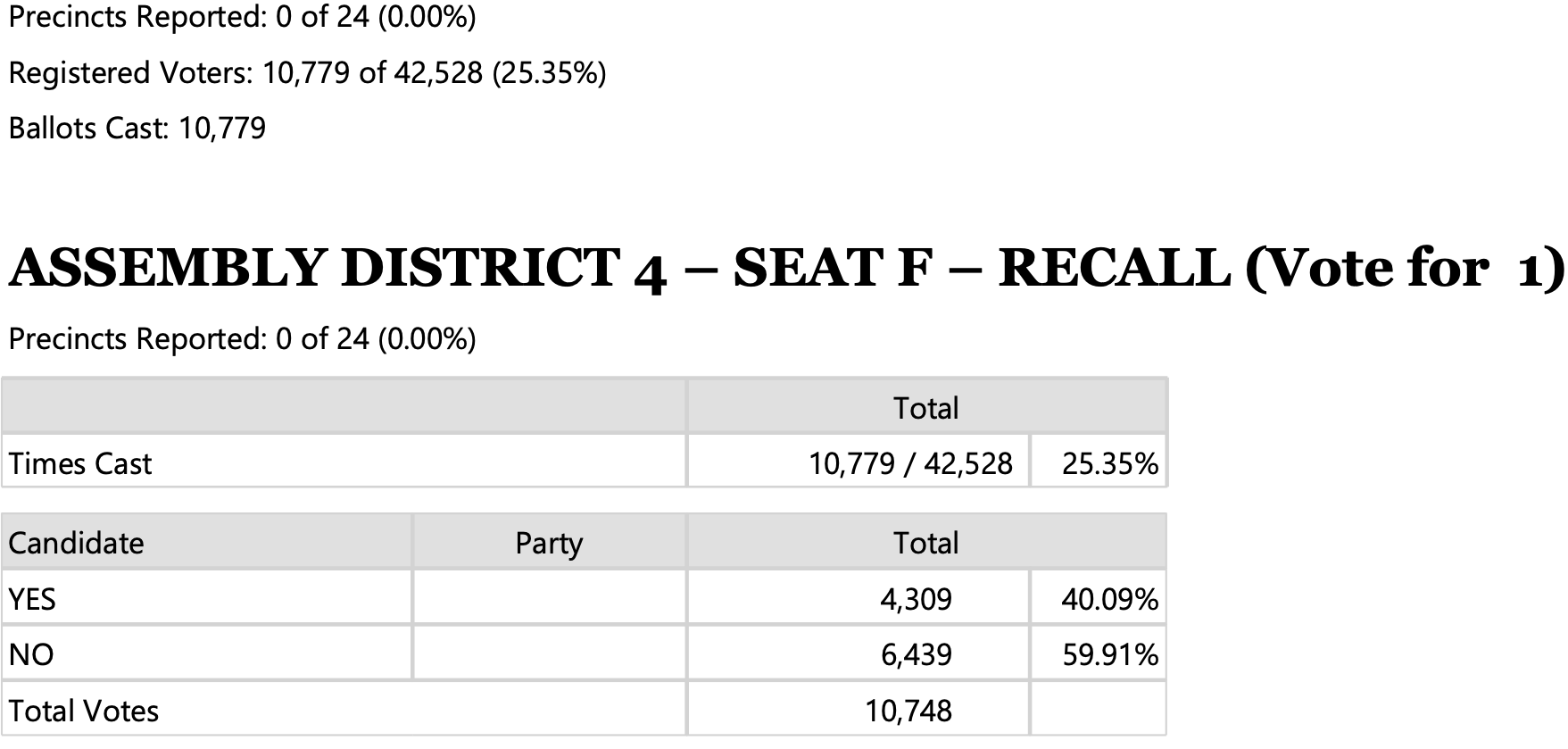Click the 59.91% NO percentage
The width and height of the screenshot is (1568, 749).
pyautogui.click(x=1109, y=654)
